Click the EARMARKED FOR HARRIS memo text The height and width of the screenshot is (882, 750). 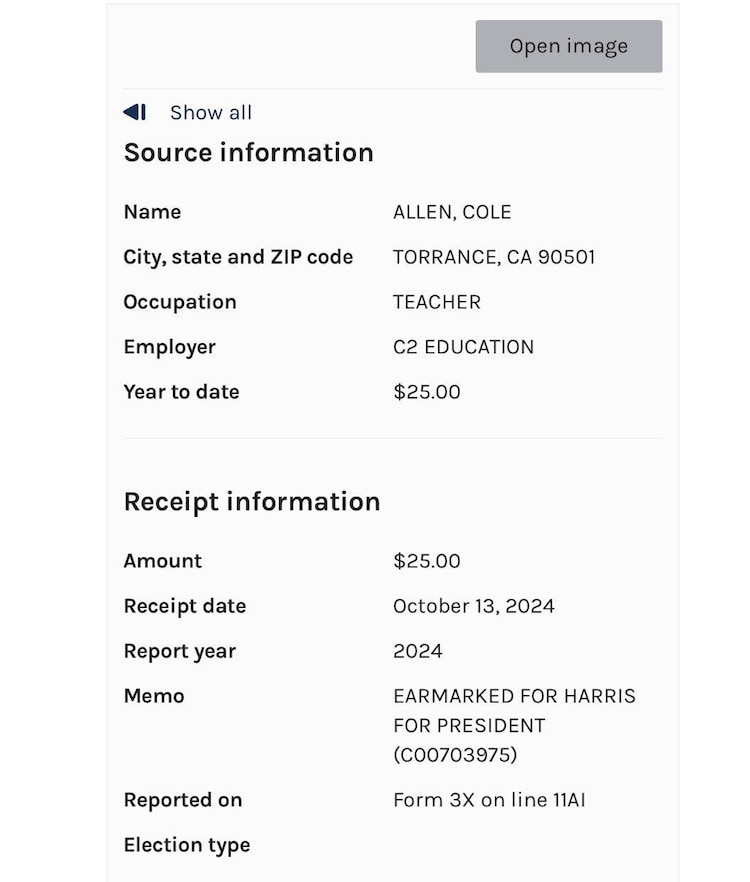(x=515, y=696)
